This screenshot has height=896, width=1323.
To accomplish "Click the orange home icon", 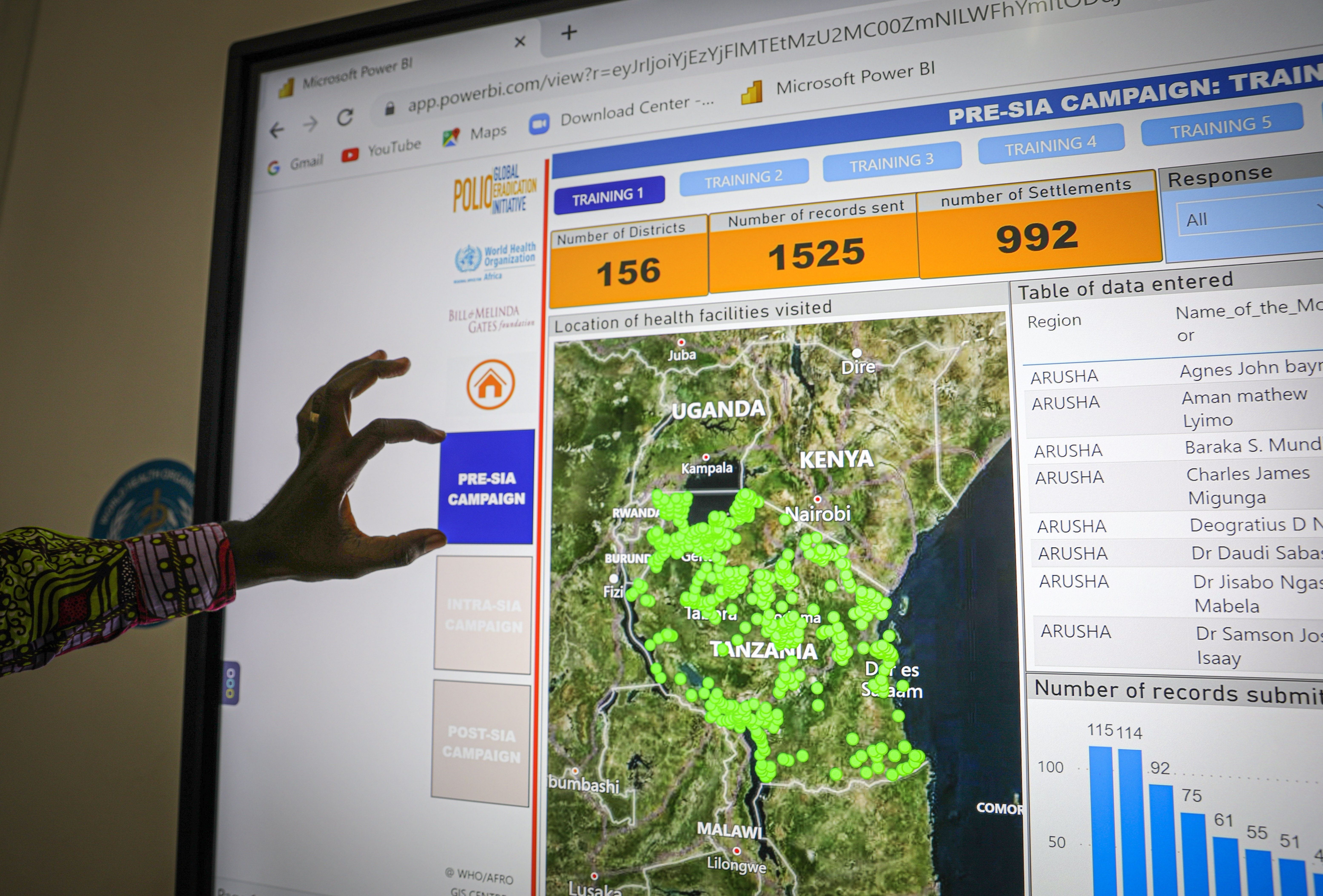I will tap(491, 384).
